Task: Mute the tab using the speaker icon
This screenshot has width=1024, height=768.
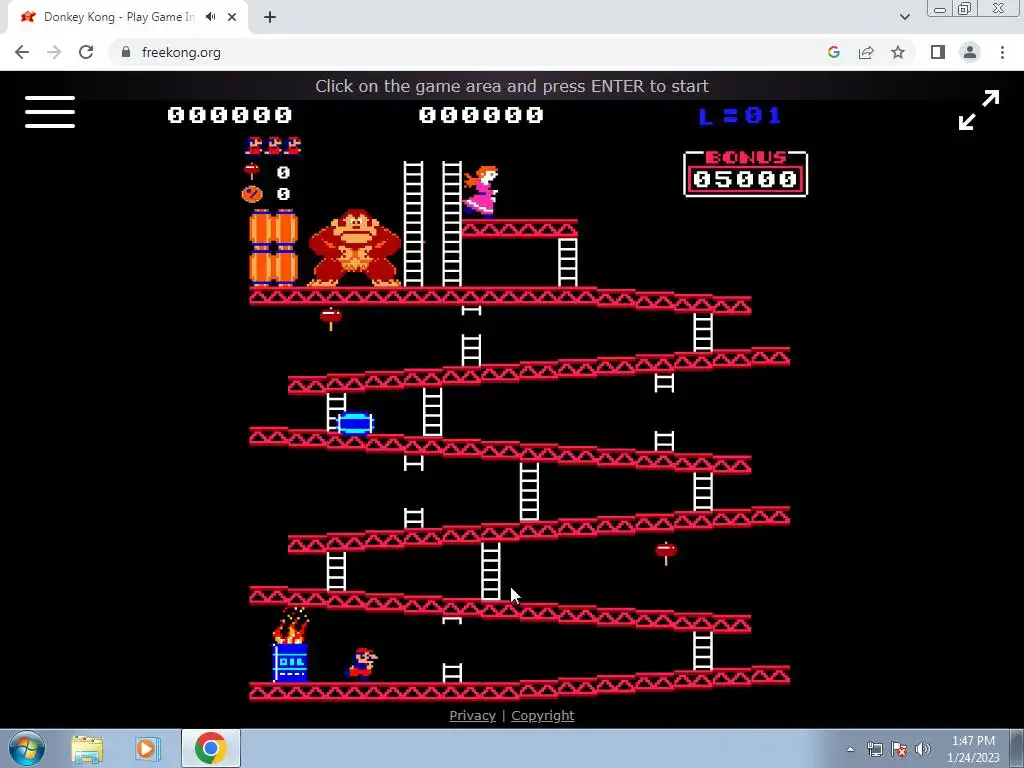Action: 210,17
